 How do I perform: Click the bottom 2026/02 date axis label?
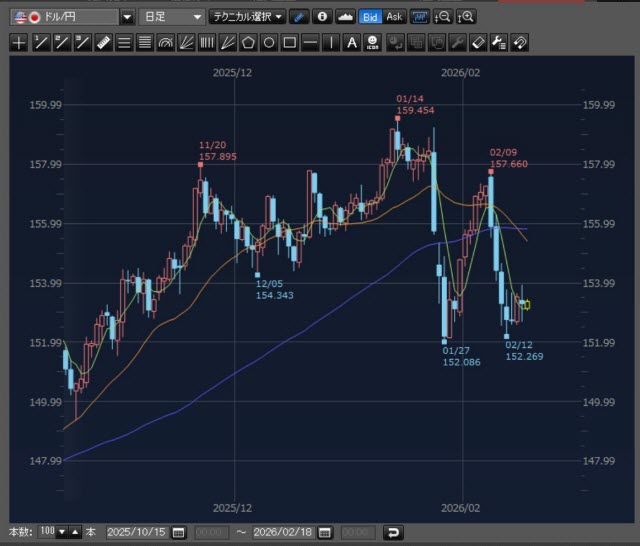pyautogui.click(x=460, y=508)
